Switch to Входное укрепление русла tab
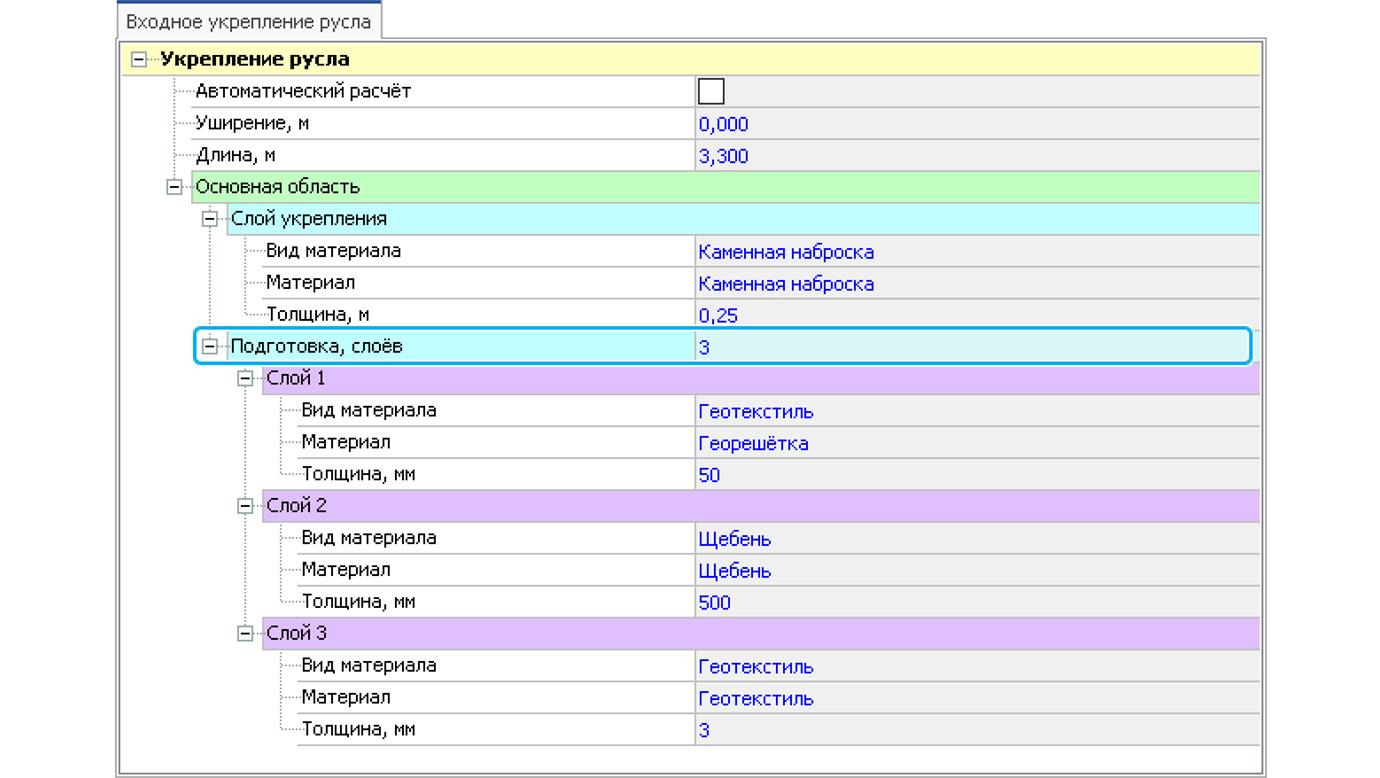This screenshot has height=778, width=1380. 248,21
